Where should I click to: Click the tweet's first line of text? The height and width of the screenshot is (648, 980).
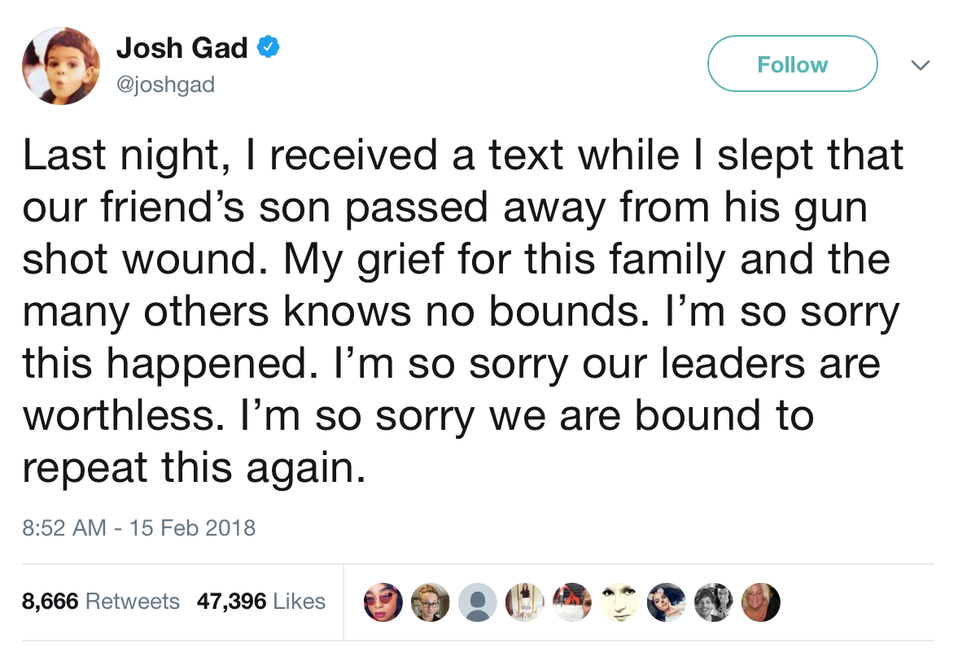(462, 155)
